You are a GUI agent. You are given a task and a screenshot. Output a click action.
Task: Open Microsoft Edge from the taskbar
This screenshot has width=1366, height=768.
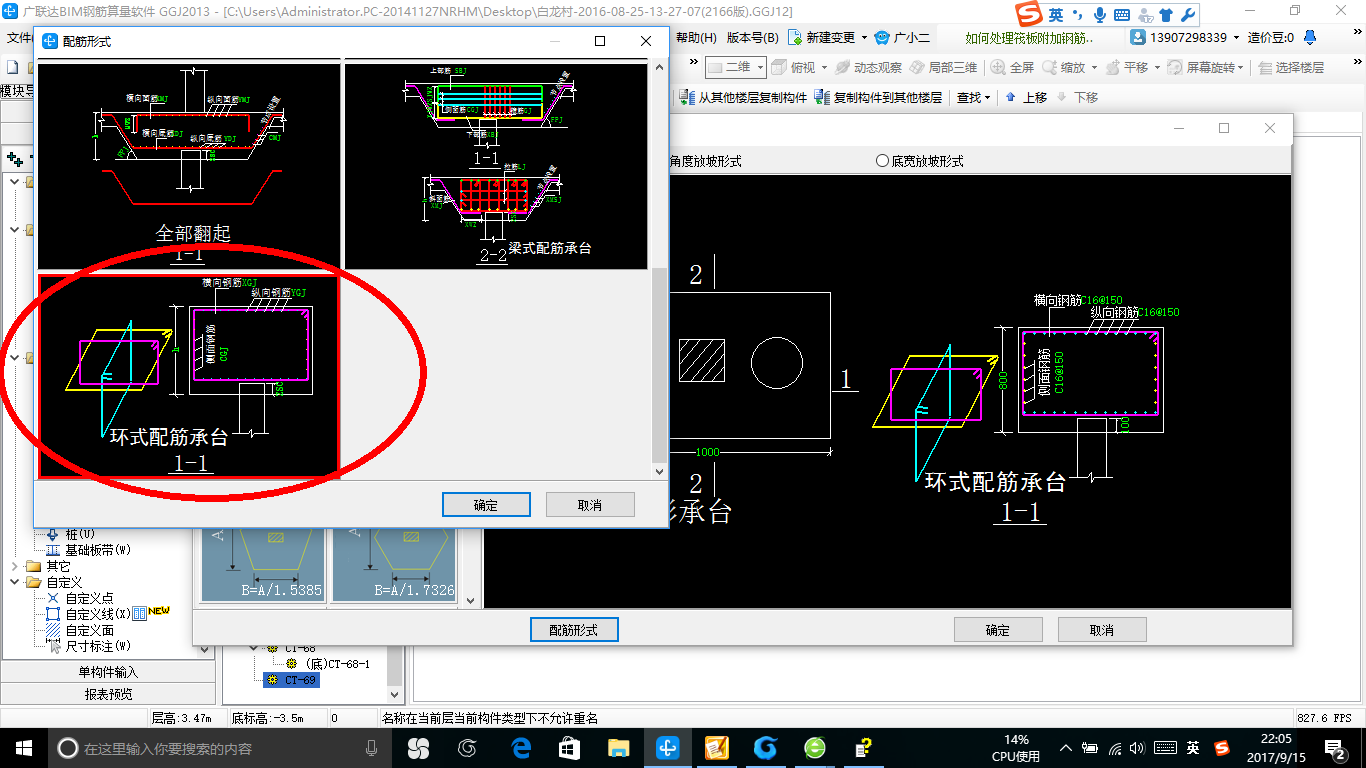pos(520,748)
